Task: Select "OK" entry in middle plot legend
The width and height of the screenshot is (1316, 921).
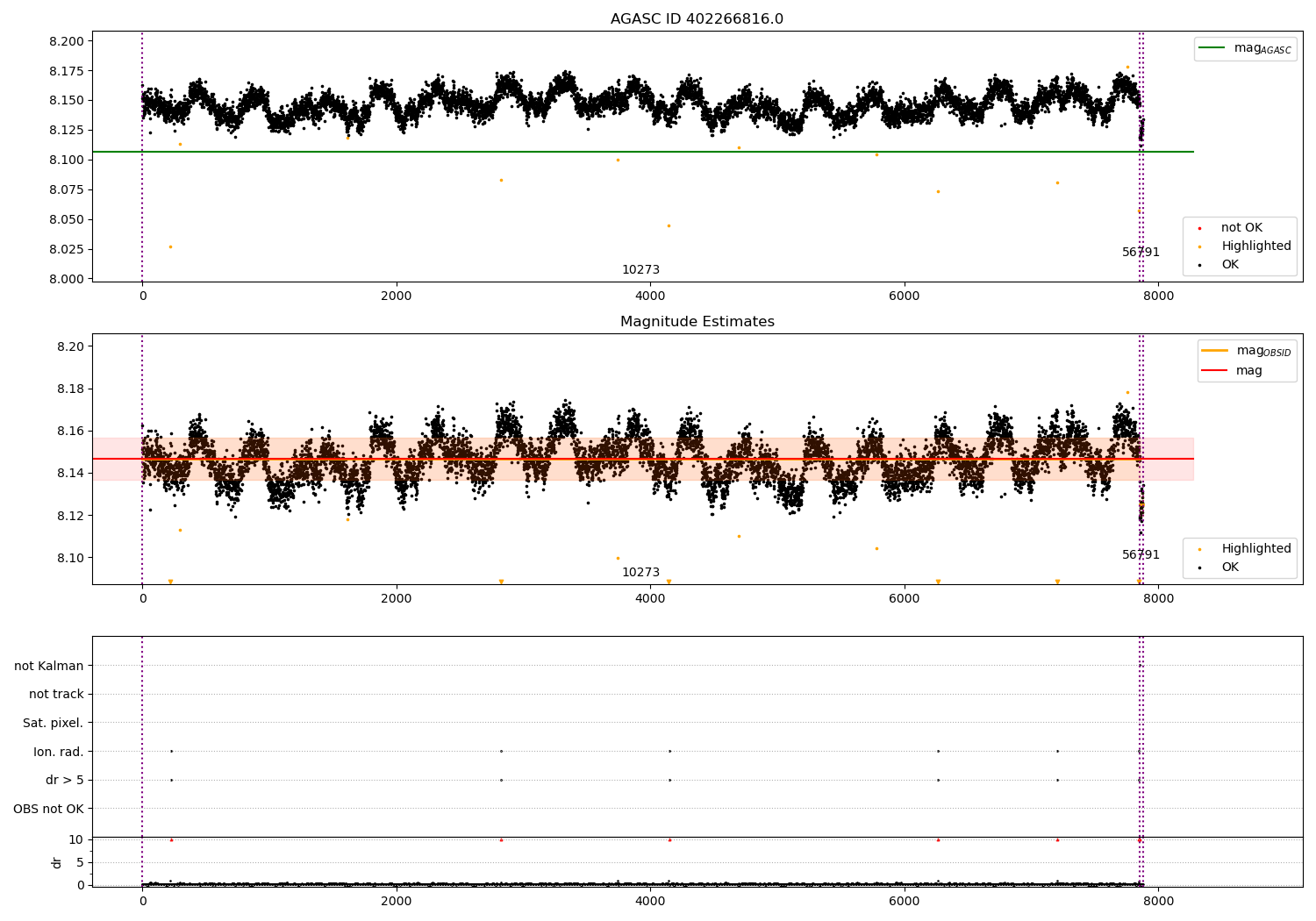Action: point(1230,568)
